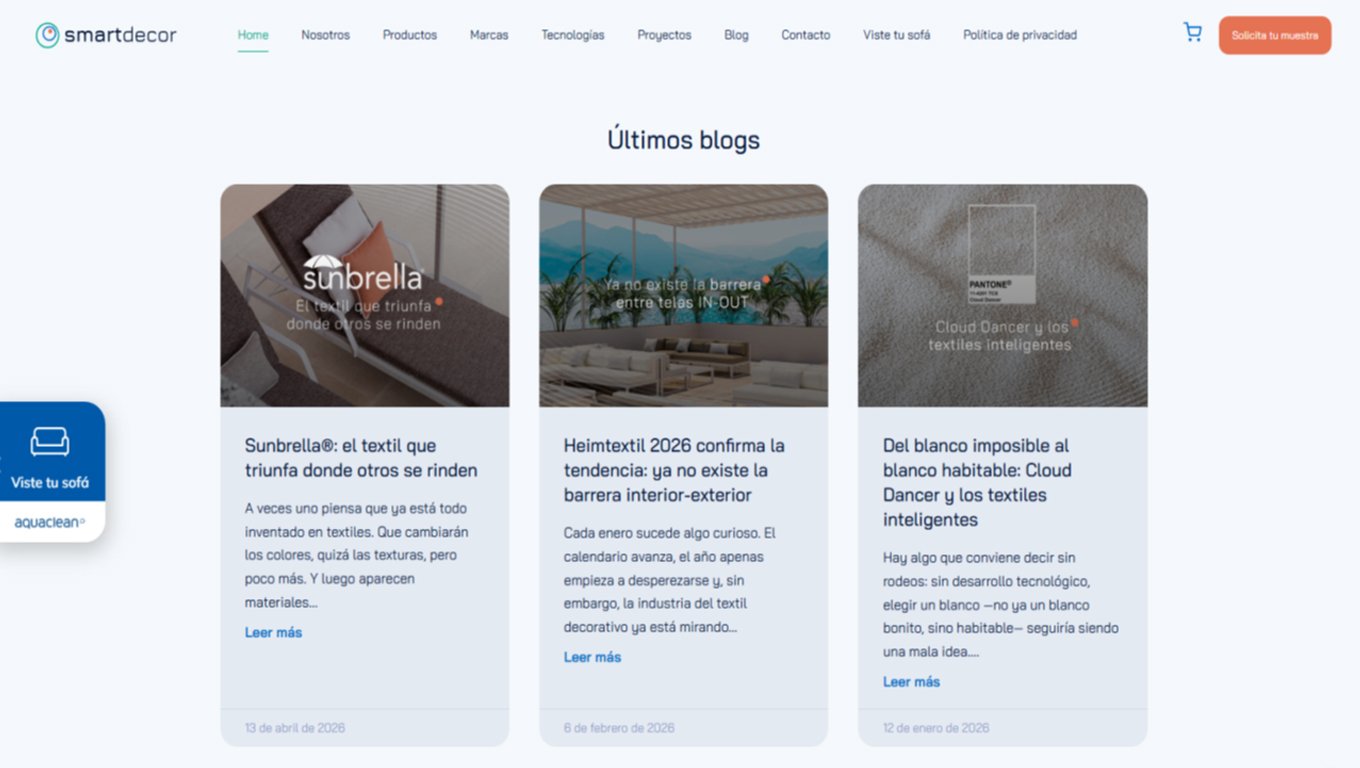Click the Viste tu sofá floating button label
1360x768 pixels.
(x=50, y=483)
